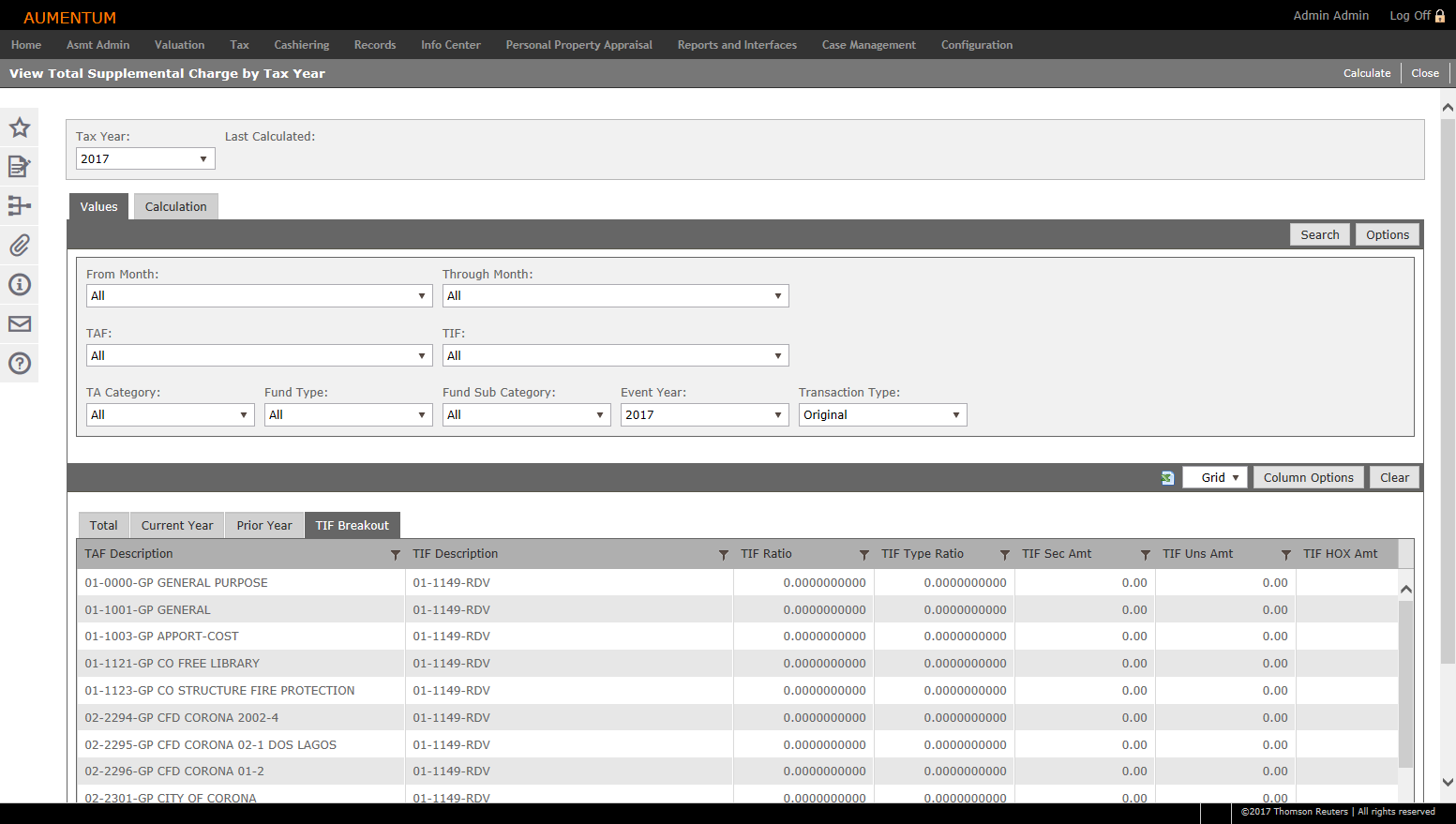Expand the Event Year dropdown
The height and width of the screenshot is (824, 1456).
coord(704,415)
